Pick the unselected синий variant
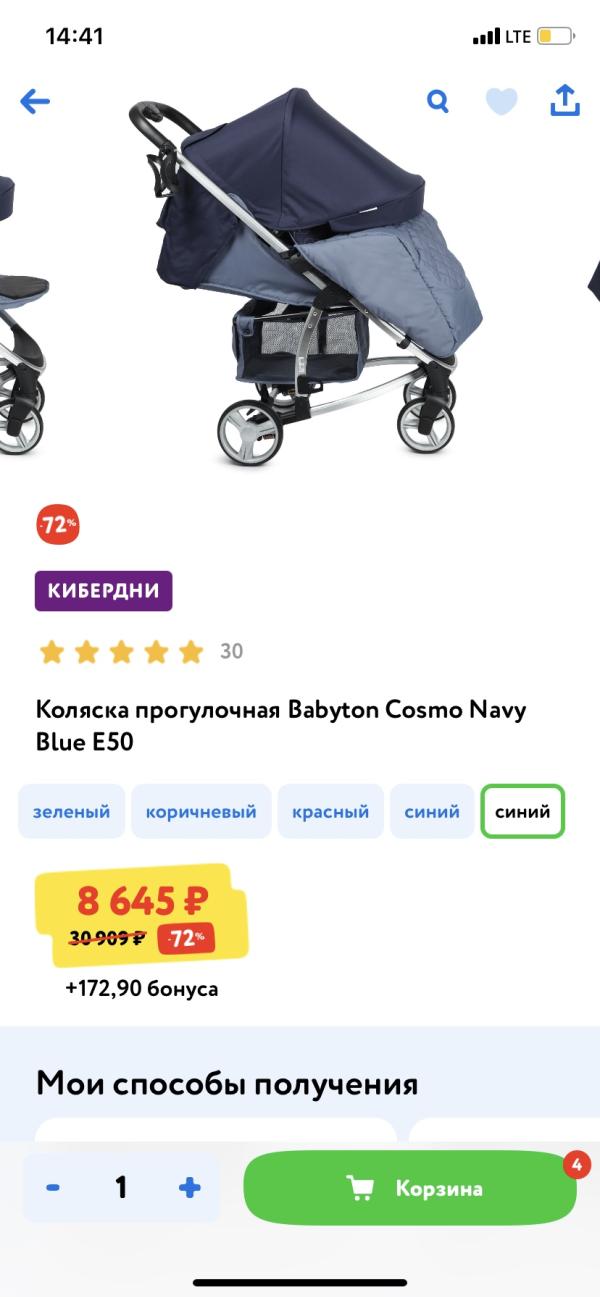 point(432,811)
